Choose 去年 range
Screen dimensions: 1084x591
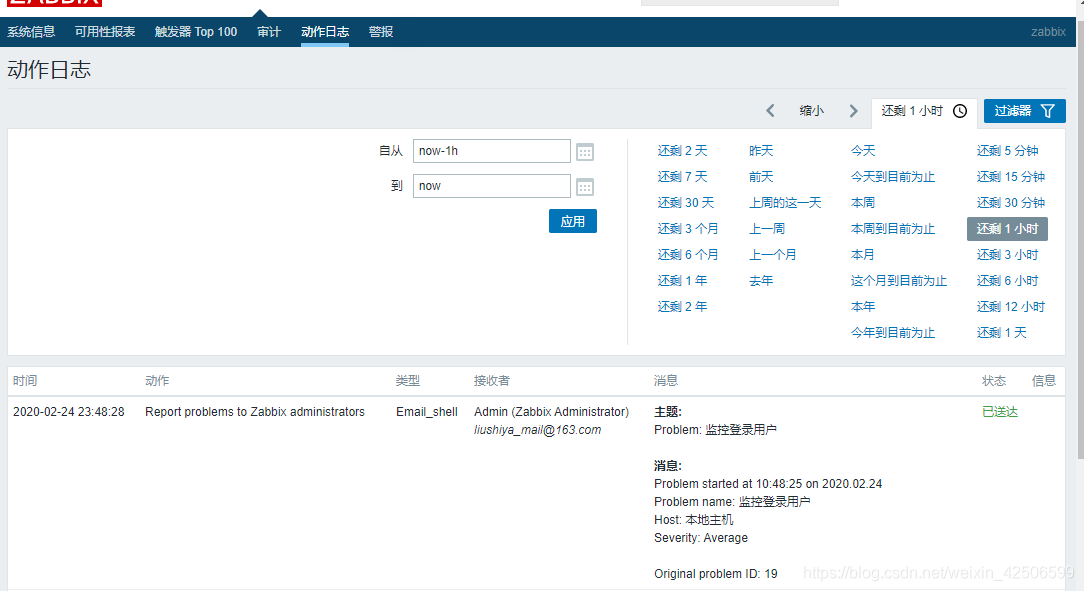click(761, 281)
